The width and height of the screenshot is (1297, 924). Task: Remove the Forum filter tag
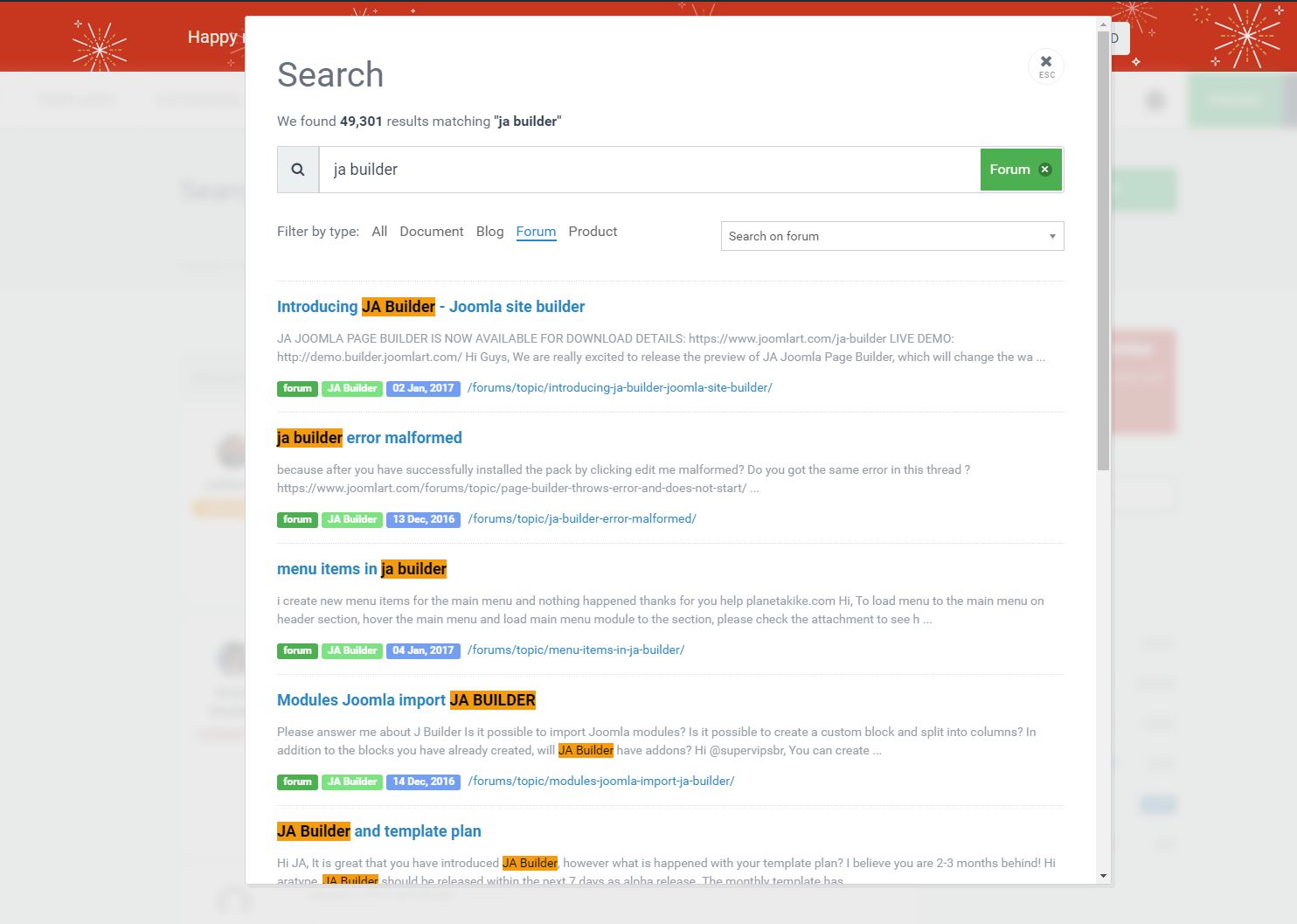coord(1044,170)
